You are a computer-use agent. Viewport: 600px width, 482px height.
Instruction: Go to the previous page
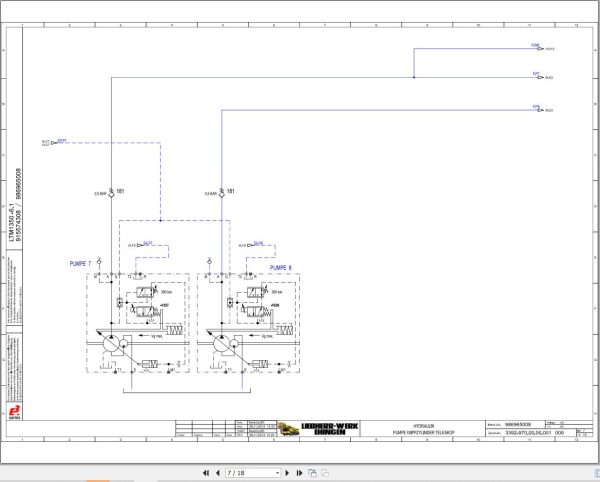(x=218, y=473)
